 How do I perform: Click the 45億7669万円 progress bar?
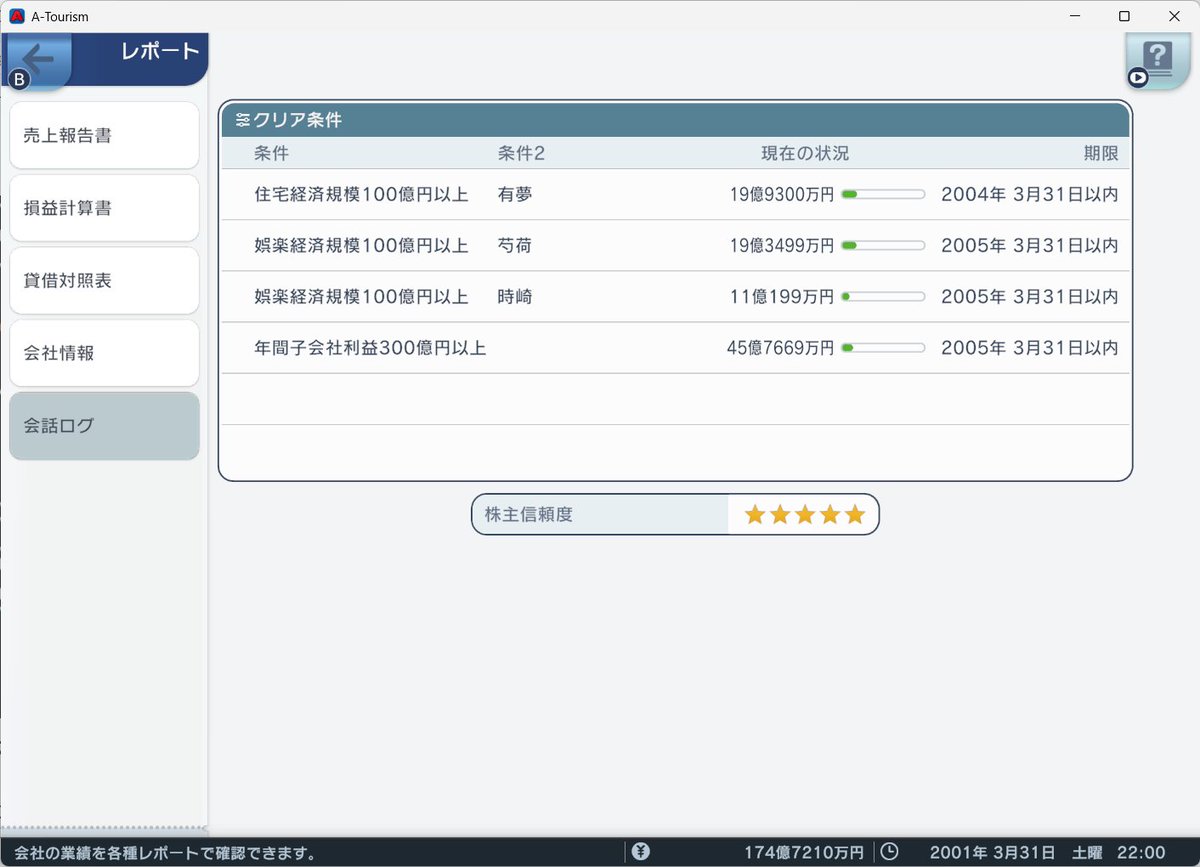click(x=883, y=348)
